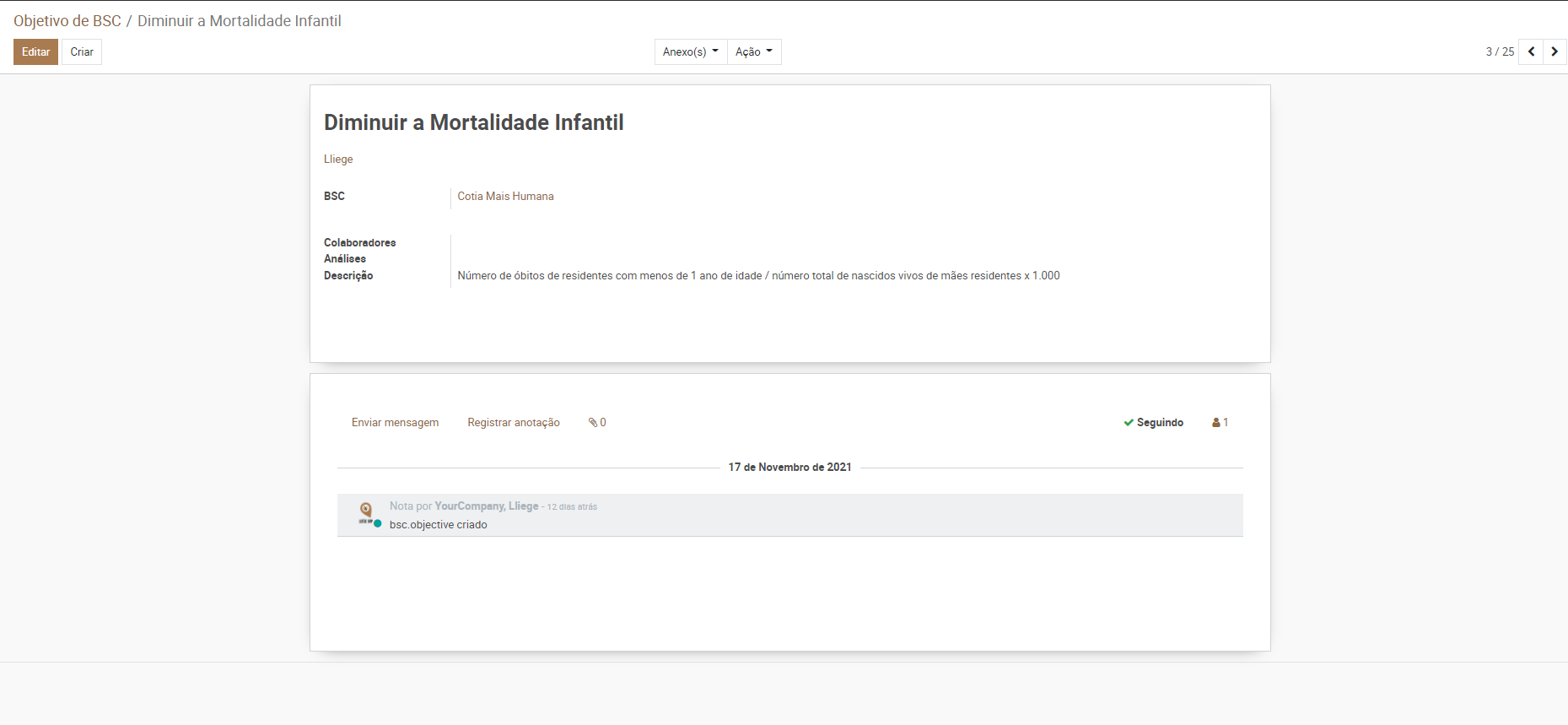Click the Criar button
Screen dimensions: 1568x725
pyautogui.click(x=82, y=52)
